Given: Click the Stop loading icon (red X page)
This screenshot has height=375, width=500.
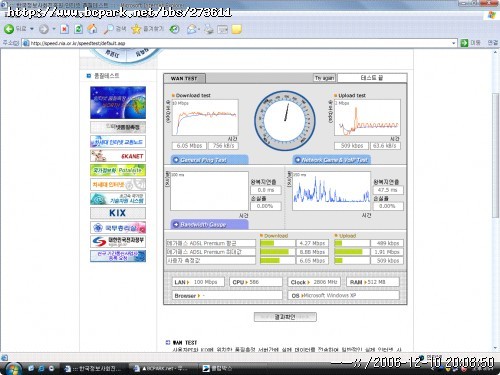Looking at the screenshot, I should 64,29.
